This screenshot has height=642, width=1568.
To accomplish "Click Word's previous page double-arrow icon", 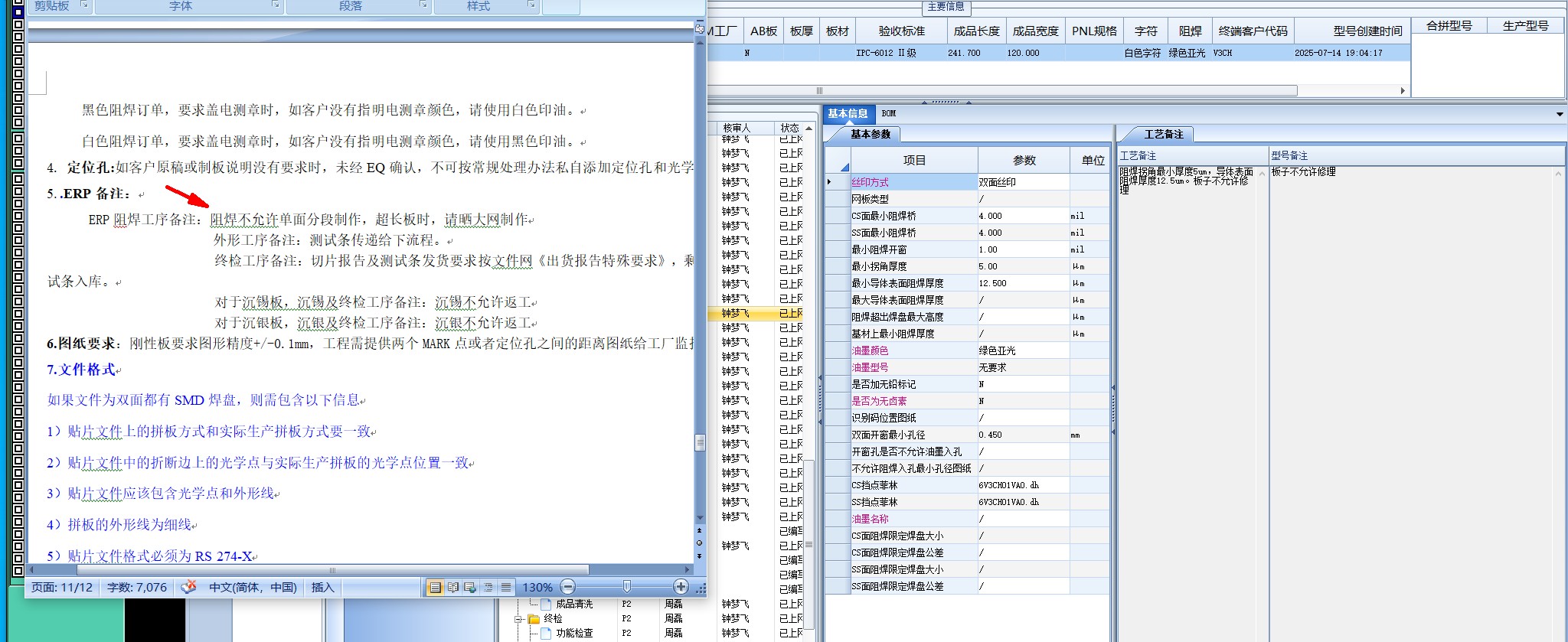I will [x=699, y=530].
